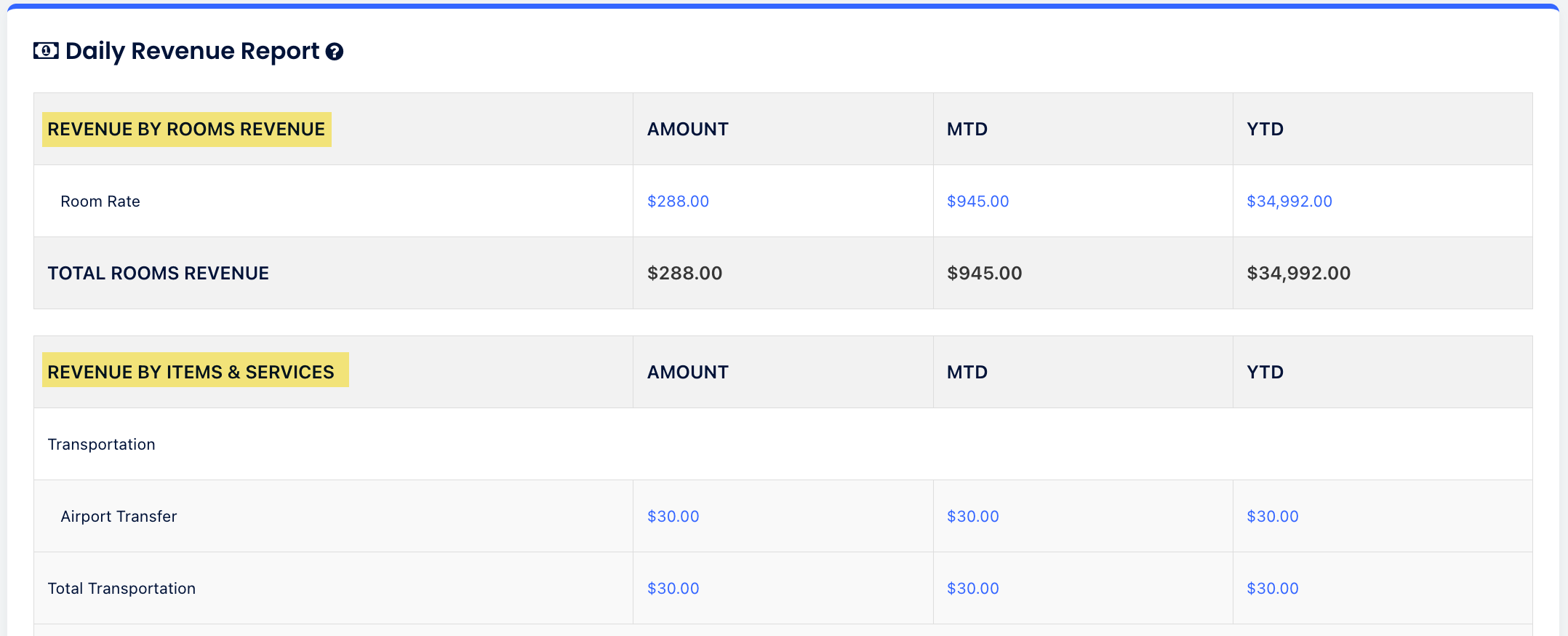Click the money icon beside Daily Revenue Report
The width and height of the screenshot is (1568, 636).
(x=44, y=51)
